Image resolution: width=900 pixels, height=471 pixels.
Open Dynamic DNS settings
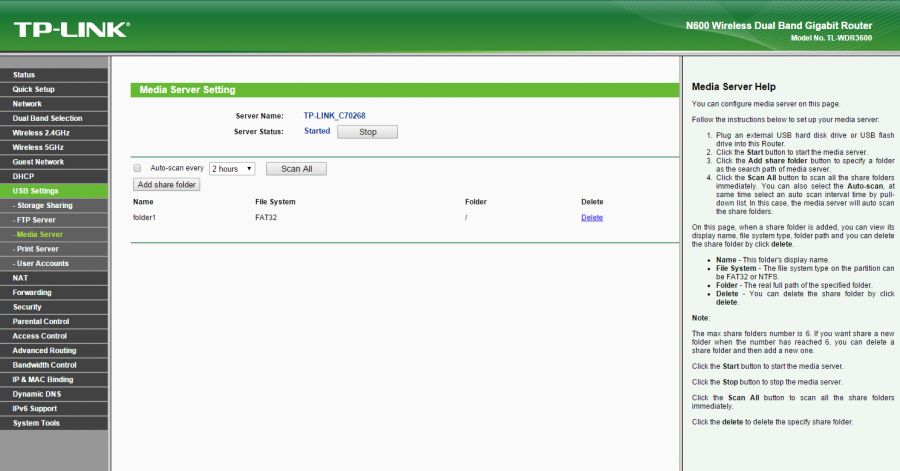36,394
